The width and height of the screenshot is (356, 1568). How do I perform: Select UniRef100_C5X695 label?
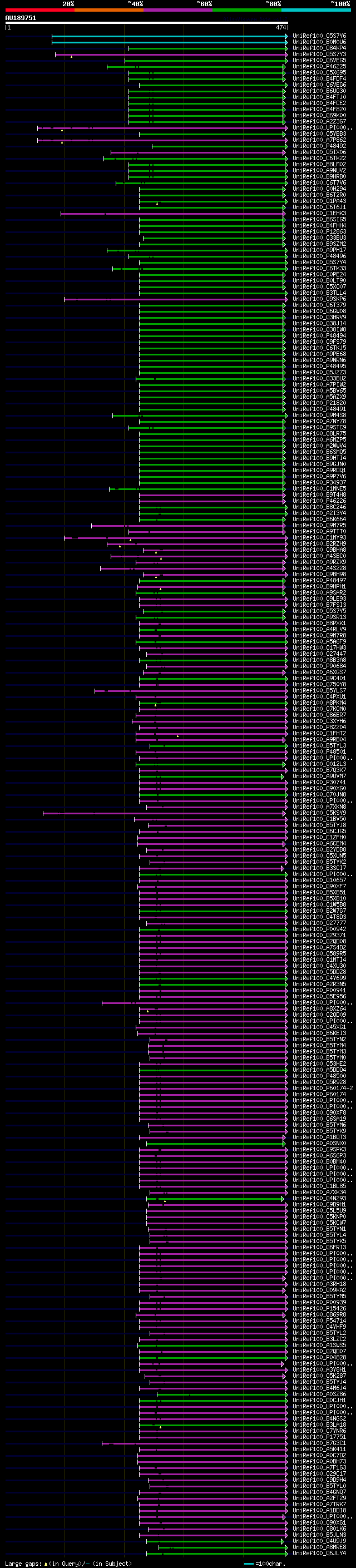[x=319, y=72]
